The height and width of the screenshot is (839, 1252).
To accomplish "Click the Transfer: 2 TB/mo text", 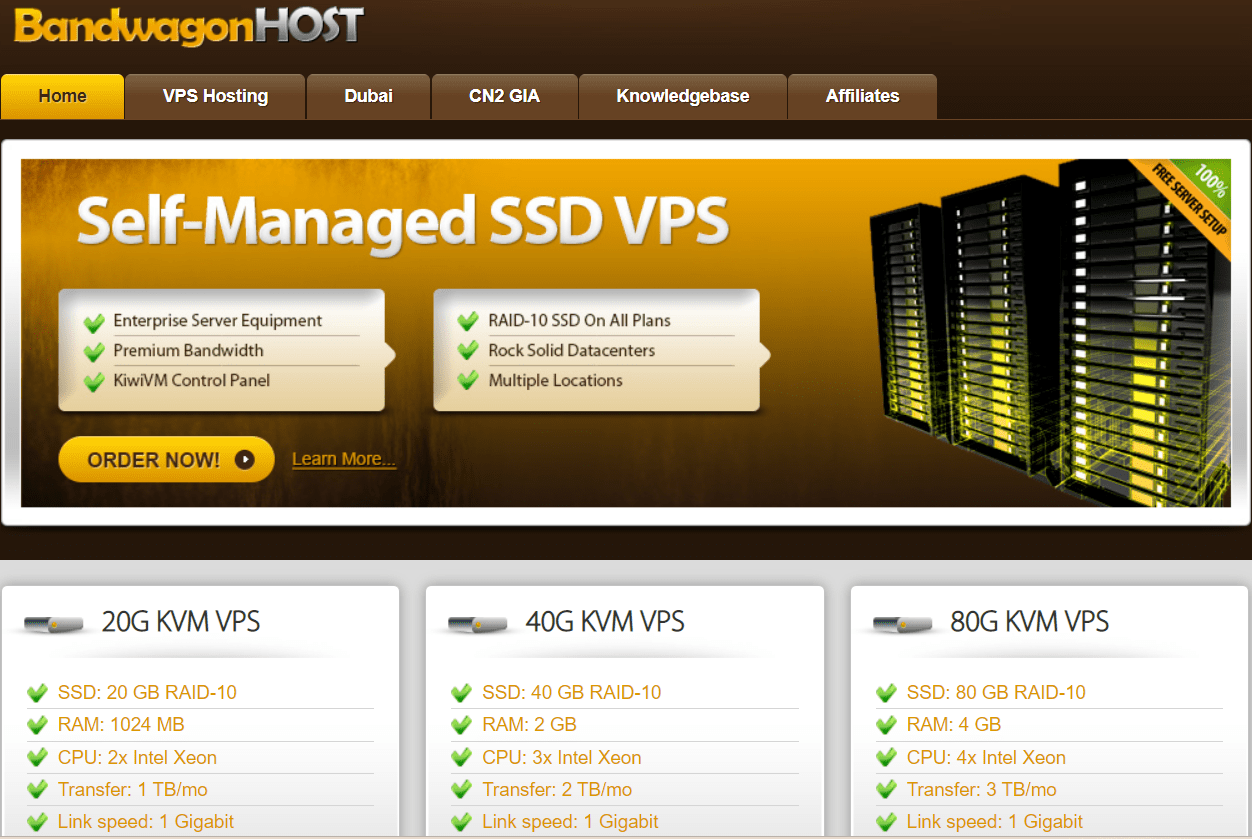I will click(x=557, y=789).
